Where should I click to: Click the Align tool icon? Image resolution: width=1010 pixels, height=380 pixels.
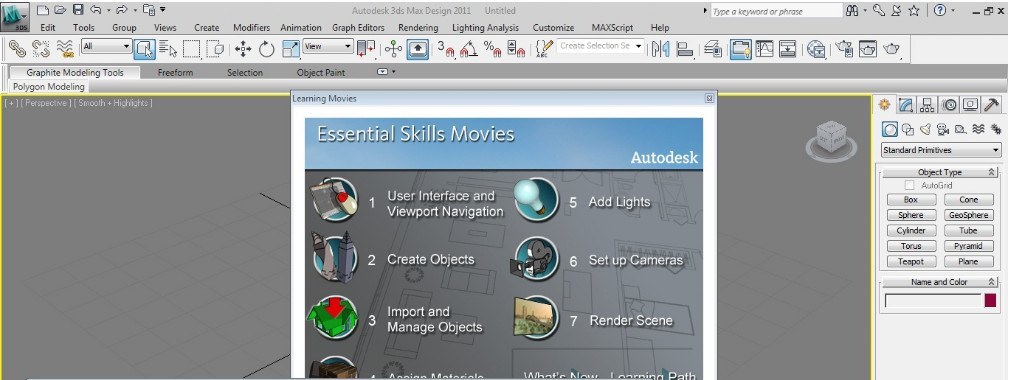tap(685, 49)
